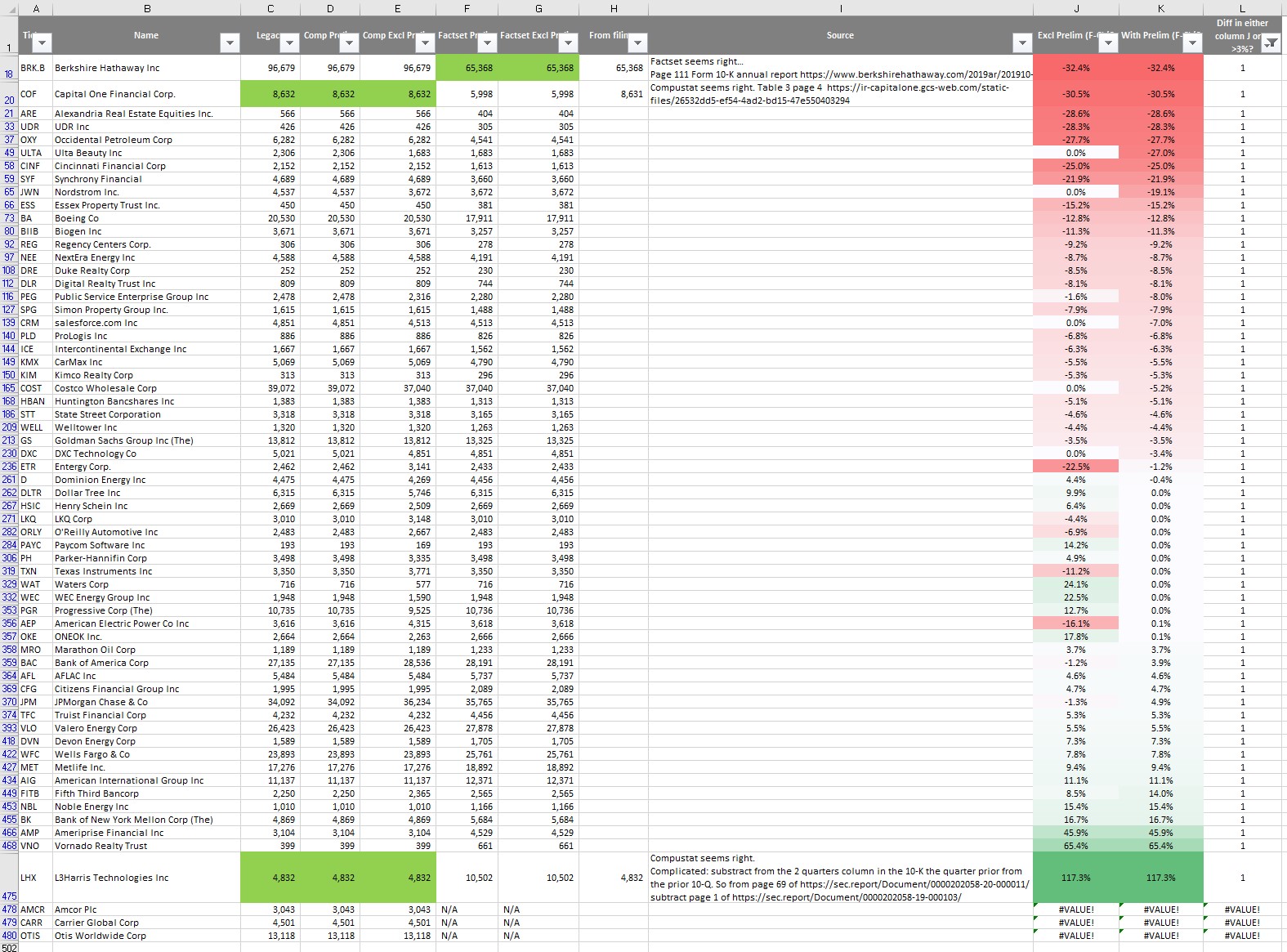Click the L3Harris source note with sec.report links
Screen dimensions: 1287x952
[x=841, y=878]
